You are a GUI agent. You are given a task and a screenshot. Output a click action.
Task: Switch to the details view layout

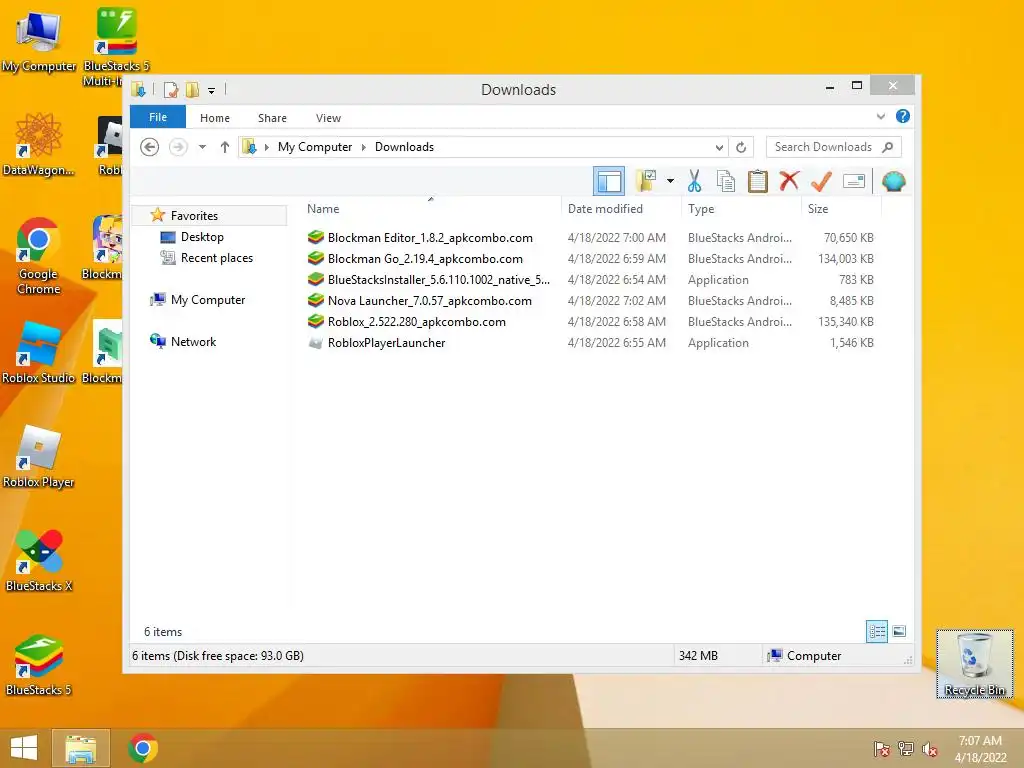click(876, 632)
